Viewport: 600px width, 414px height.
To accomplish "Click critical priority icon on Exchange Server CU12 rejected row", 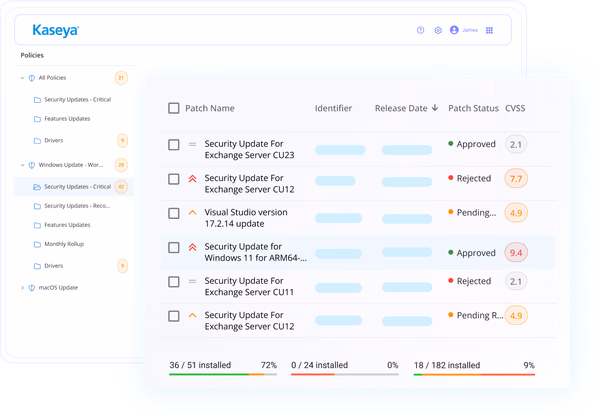I will [x=192, y=179].
